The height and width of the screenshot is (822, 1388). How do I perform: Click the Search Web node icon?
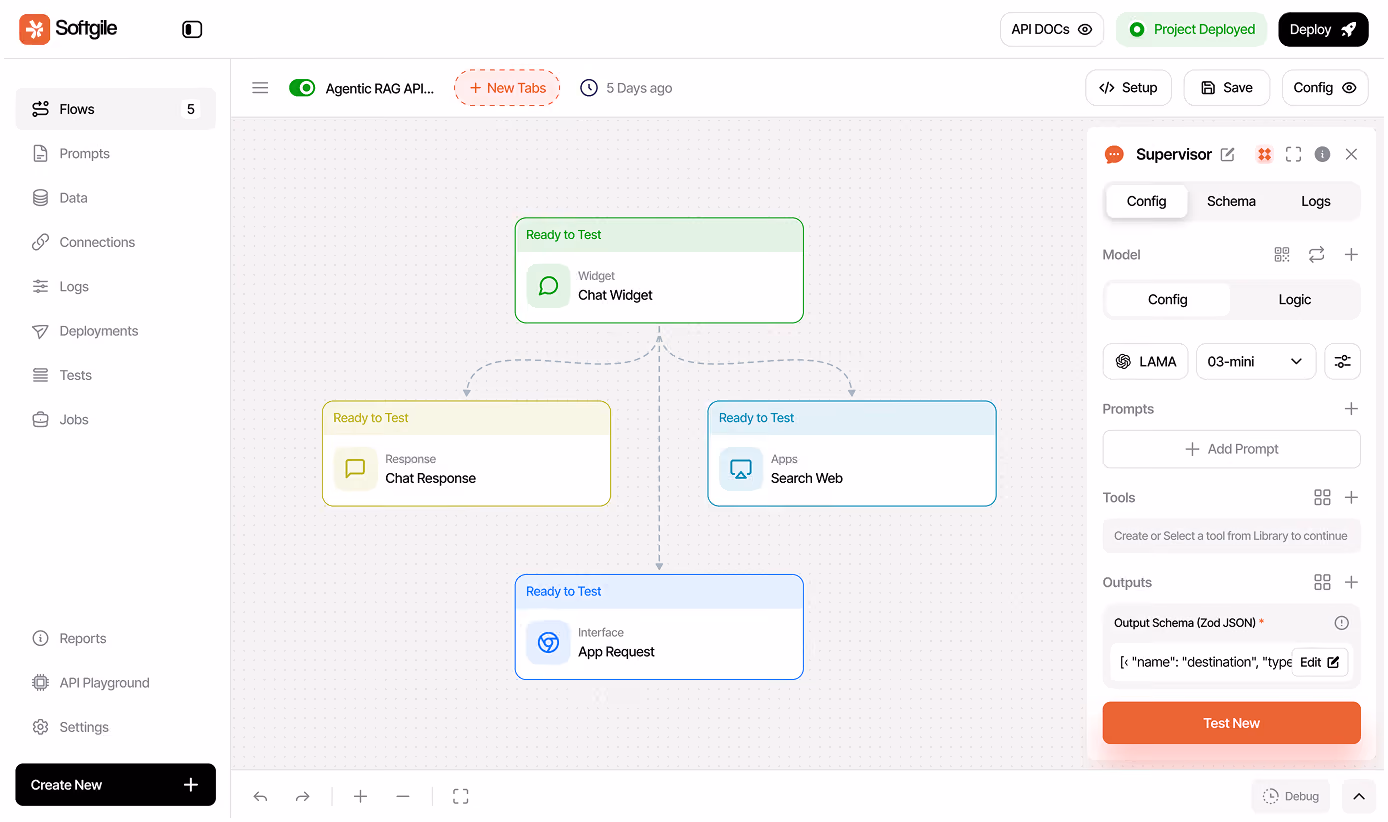[740, 469]
